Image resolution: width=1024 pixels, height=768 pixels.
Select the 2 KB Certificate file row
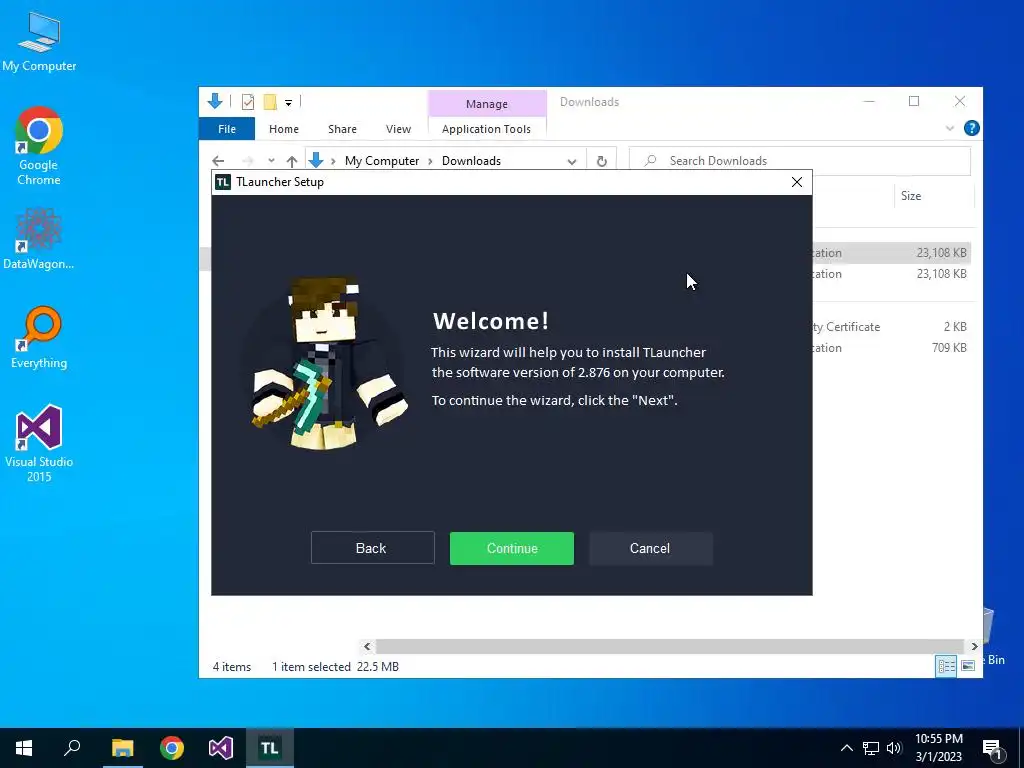(891, 327)
